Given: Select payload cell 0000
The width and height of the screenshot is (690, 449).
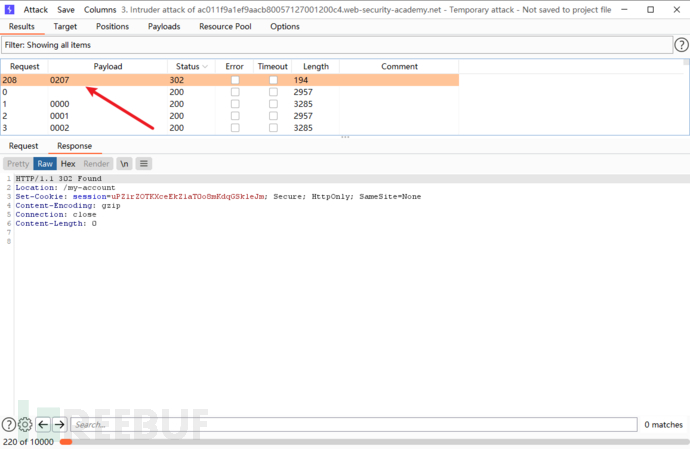Looking at the screenshot, I should tap(59, 104).
